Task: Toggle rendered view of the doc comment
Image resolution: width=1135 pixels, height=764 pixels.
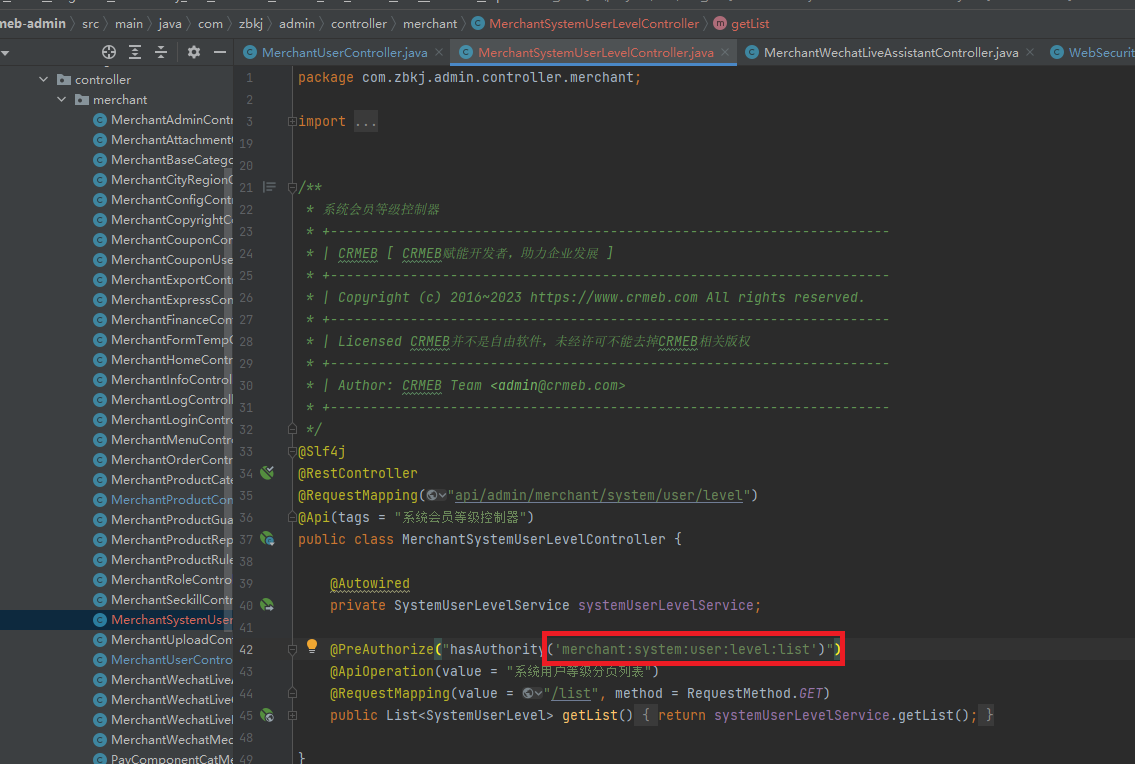Action: [x=269, y=187]
